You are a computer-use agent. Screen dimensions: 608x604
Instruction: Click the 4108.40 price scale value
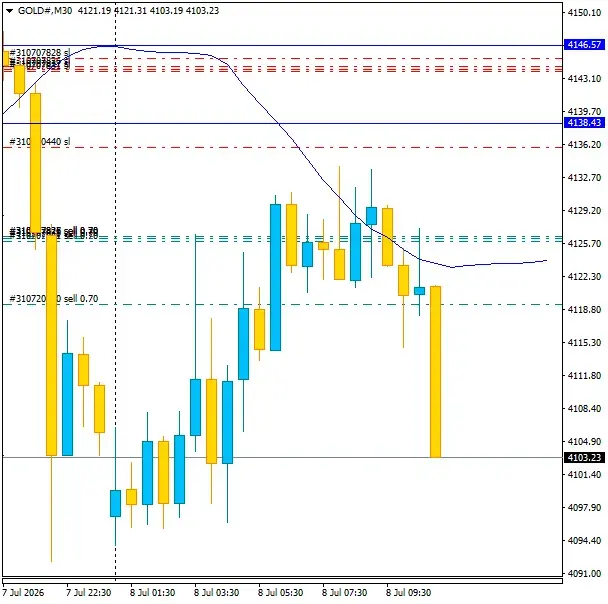point(584,409)
